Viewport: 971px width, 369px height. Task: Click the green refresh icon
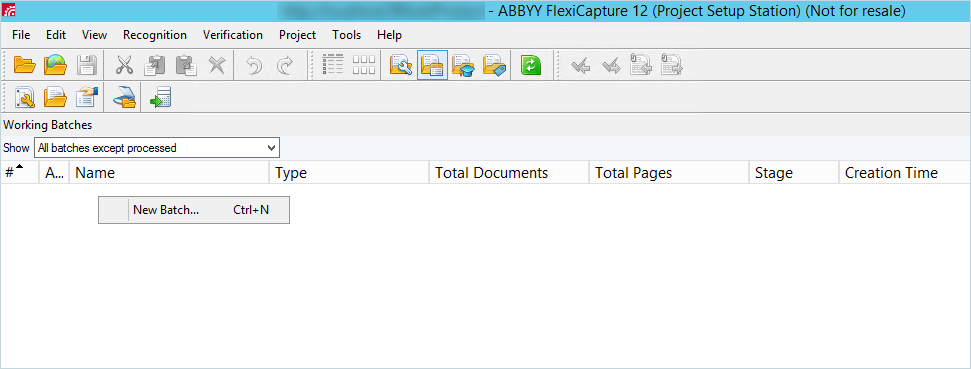click(x=531, y=65)
